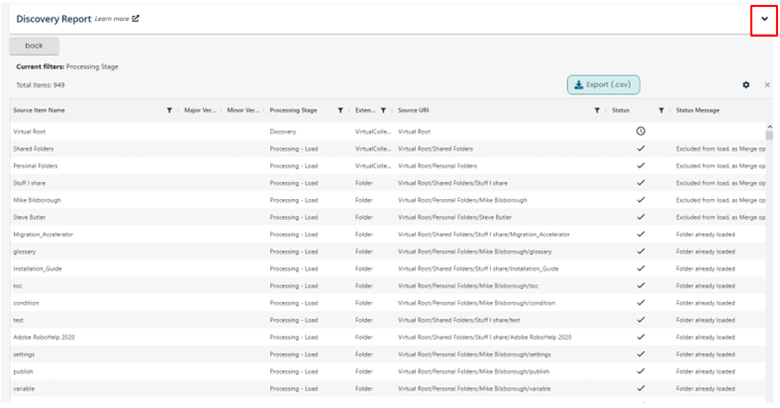Select the Virtual Root item name cell
The height and width of the screenshot is (408, 780).
point(29,132)
